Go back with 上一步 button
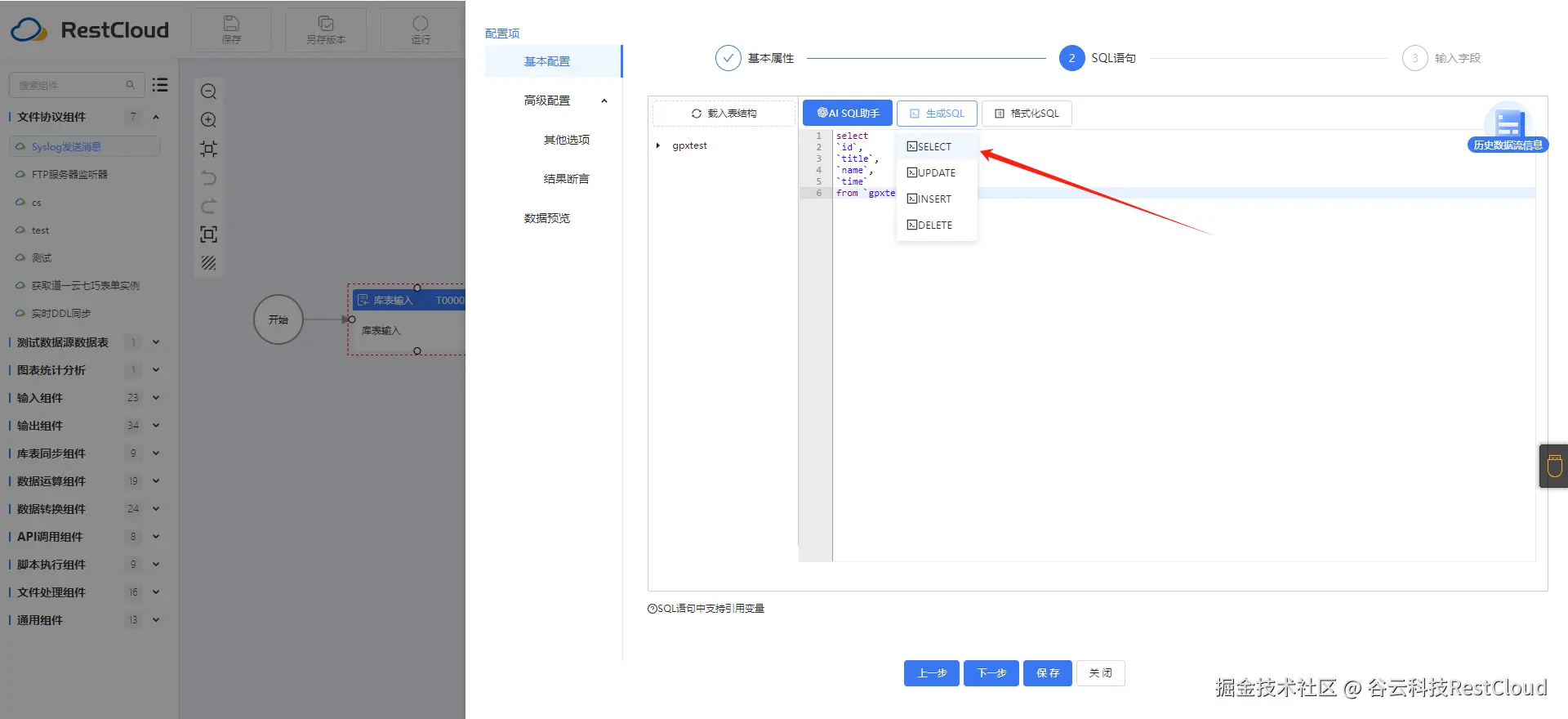 coord(932,673)
